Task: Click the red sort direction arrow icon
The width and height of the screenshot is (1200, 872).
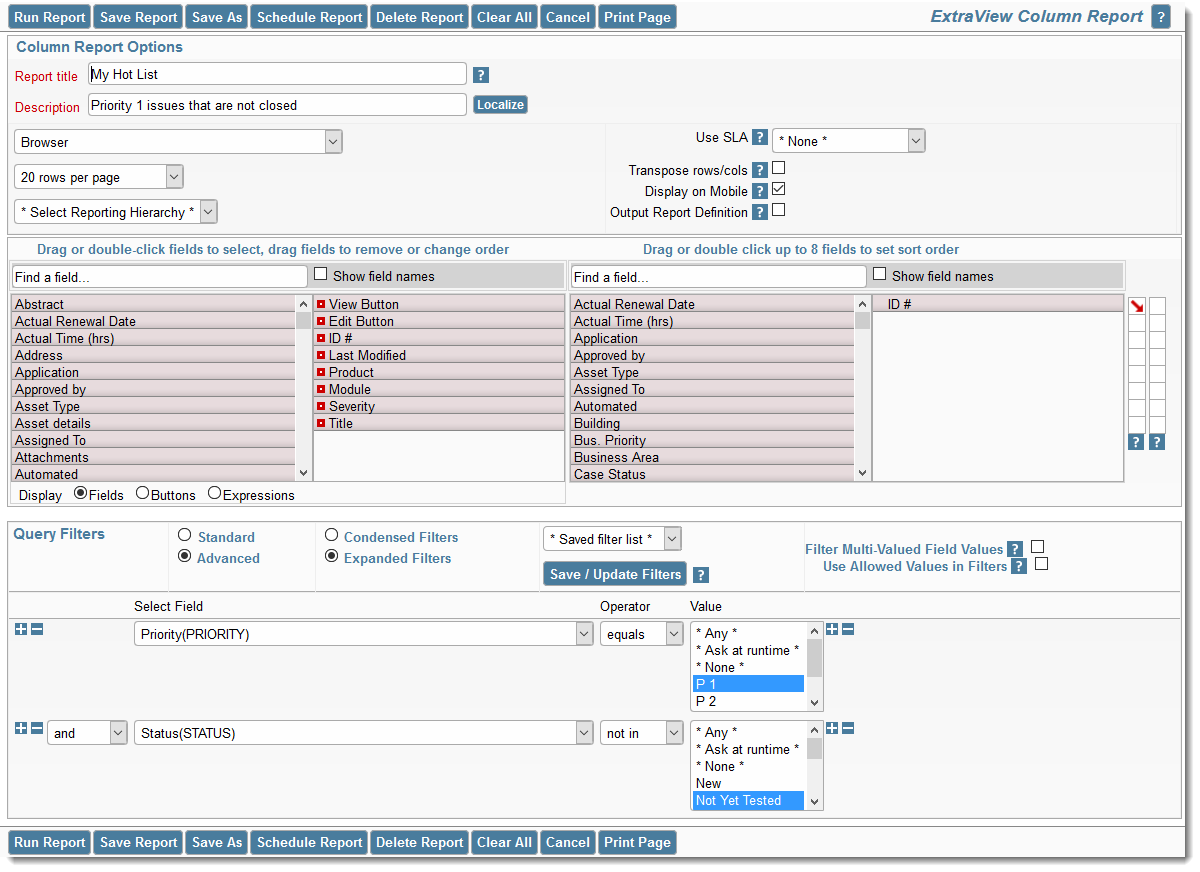Action: tap(1136, 306)
